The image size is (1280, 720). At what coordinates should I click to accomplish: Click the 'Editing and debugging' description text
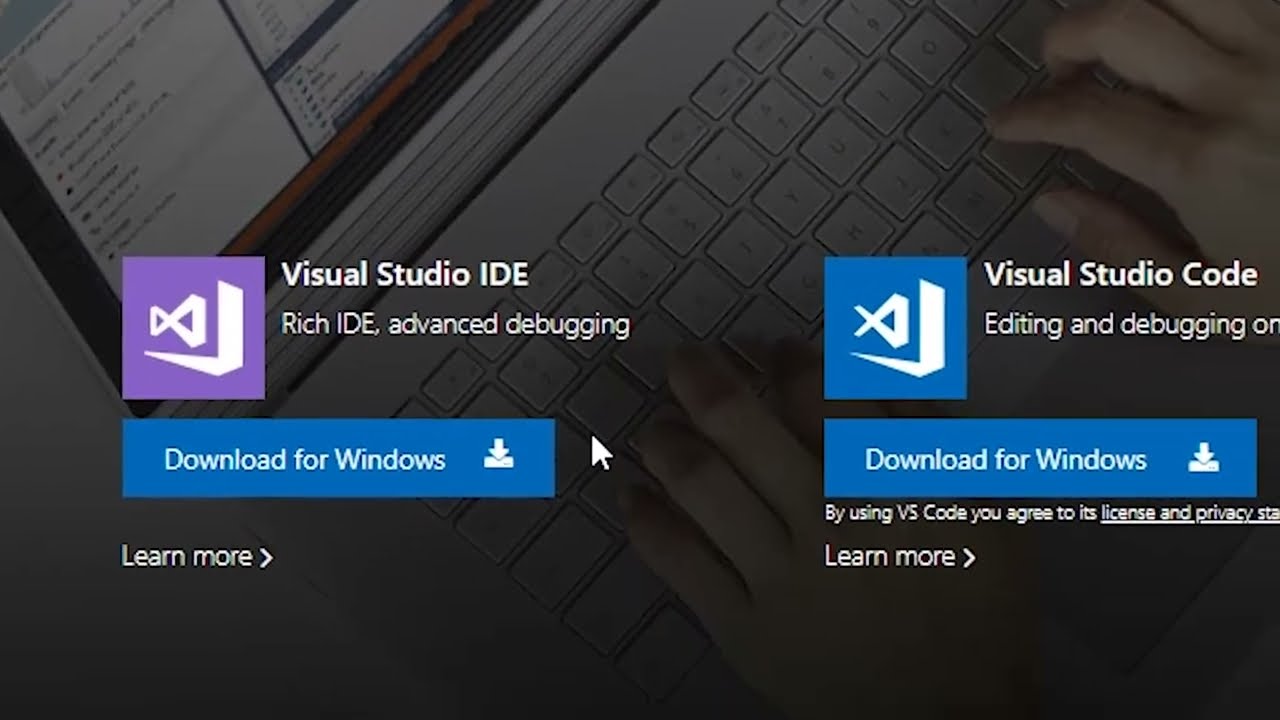coord(1132,324)
